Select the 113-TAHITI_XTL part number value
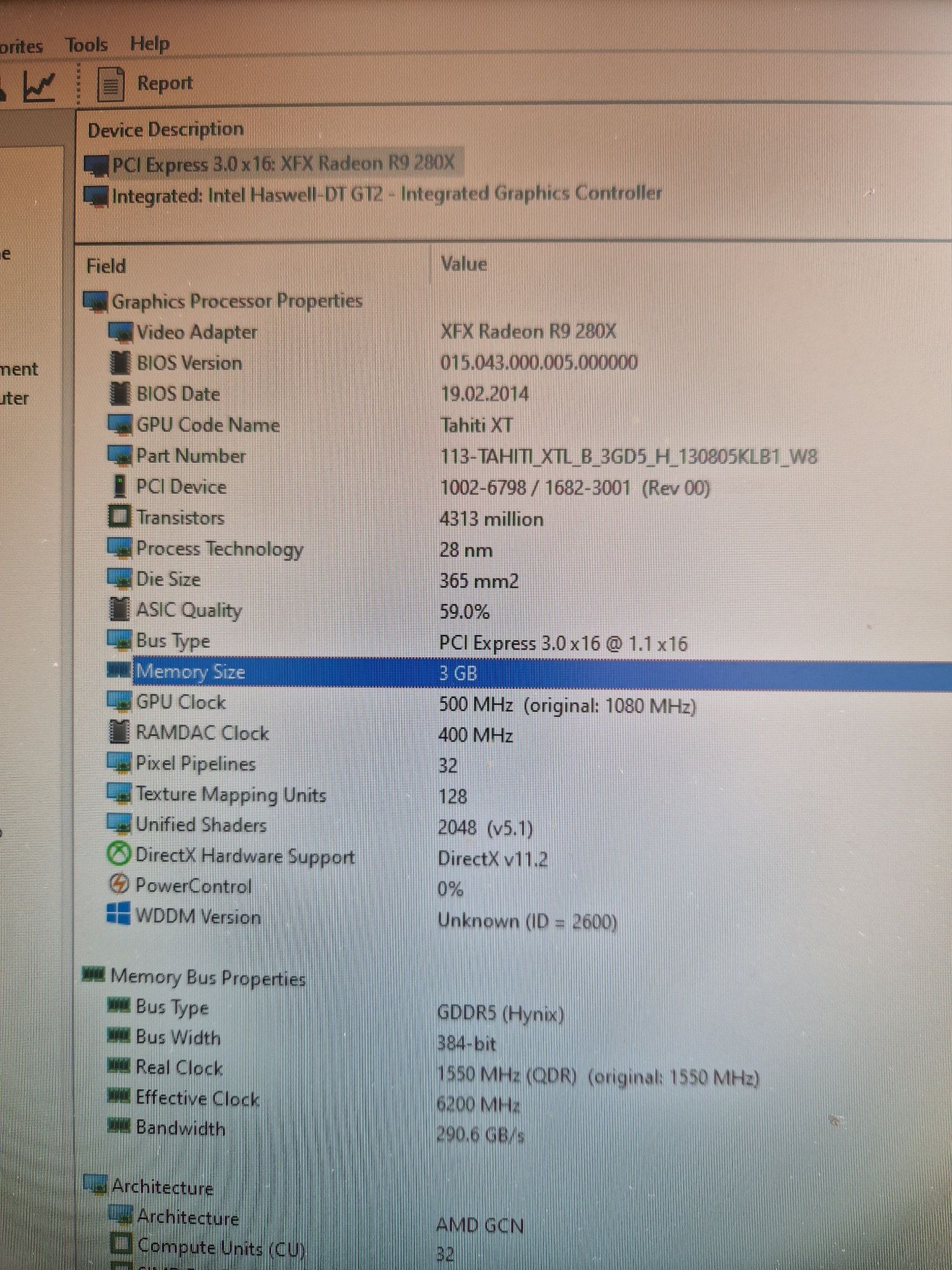This screenshot has height=1270, width=952. (628, 456)
